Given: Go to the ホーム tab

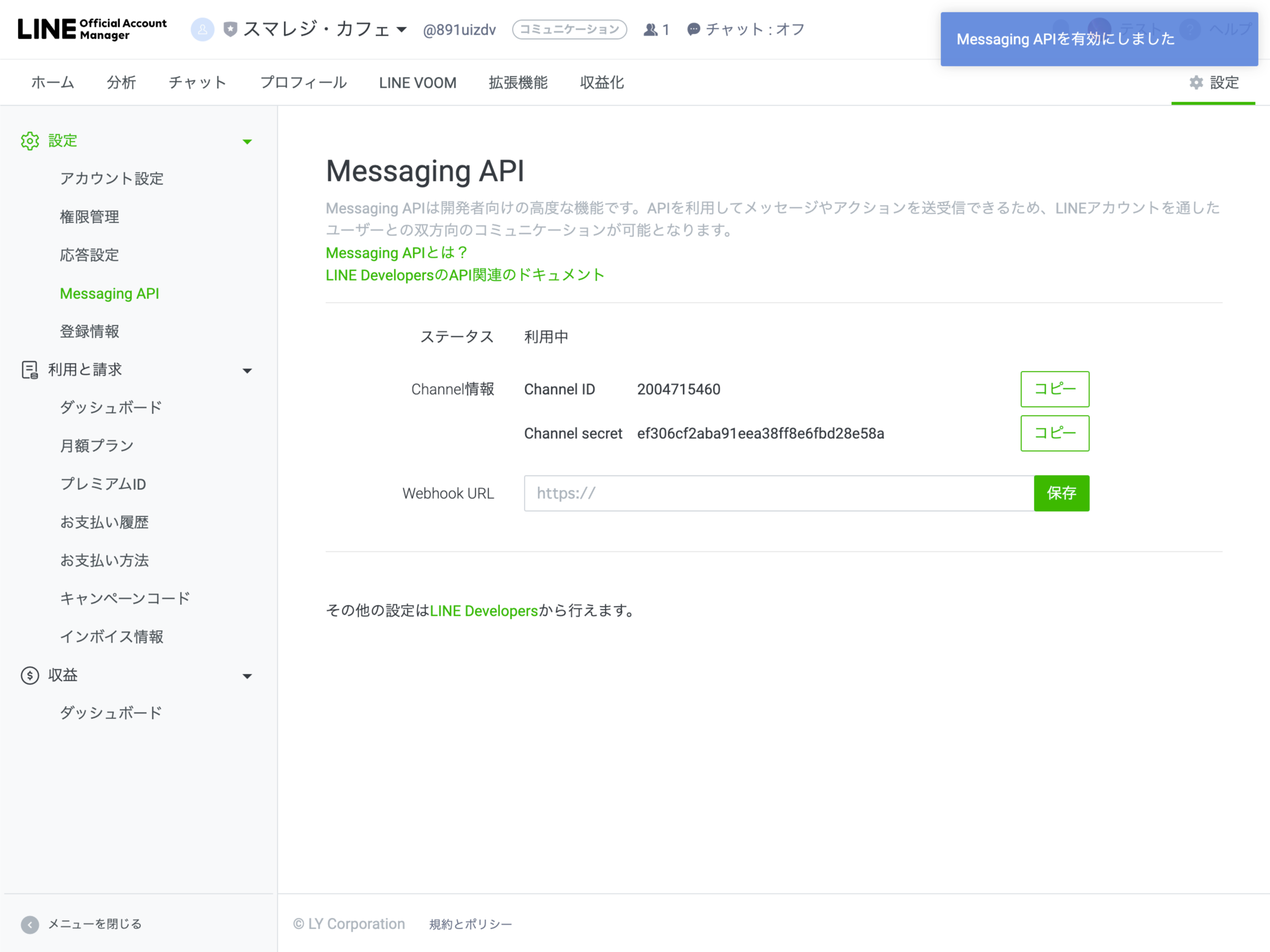Looking at the screenshot, I should coord(53,83).
